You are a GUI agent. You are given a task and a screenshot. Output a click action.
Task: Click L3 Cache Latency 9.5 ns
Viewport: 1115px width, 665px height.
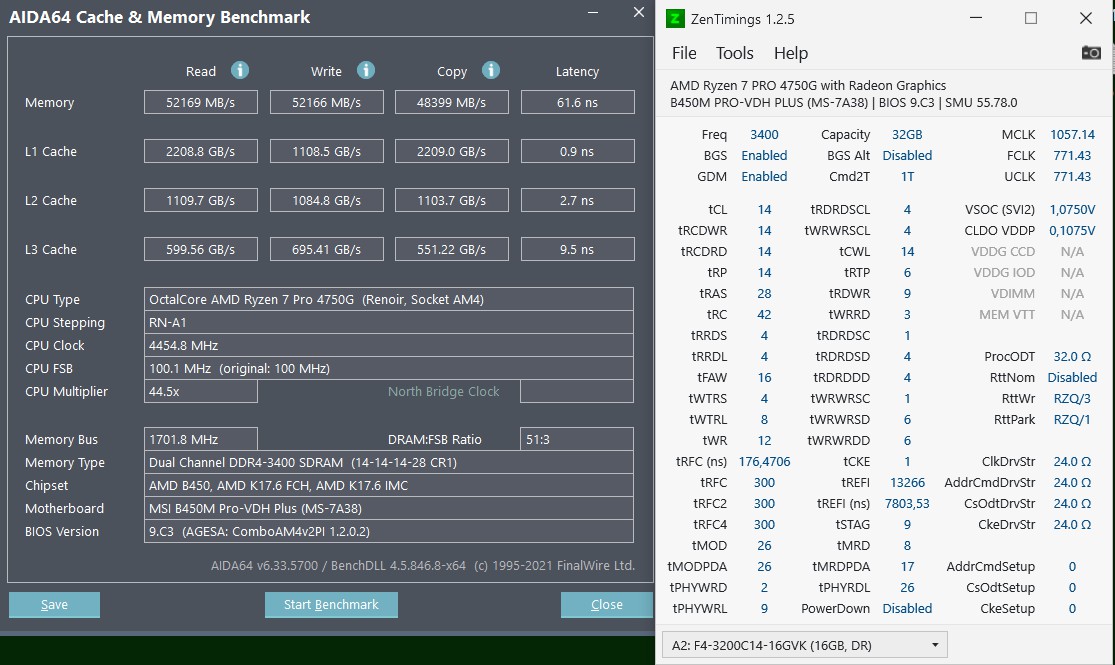pyautogui.click(x=577, y=250)
